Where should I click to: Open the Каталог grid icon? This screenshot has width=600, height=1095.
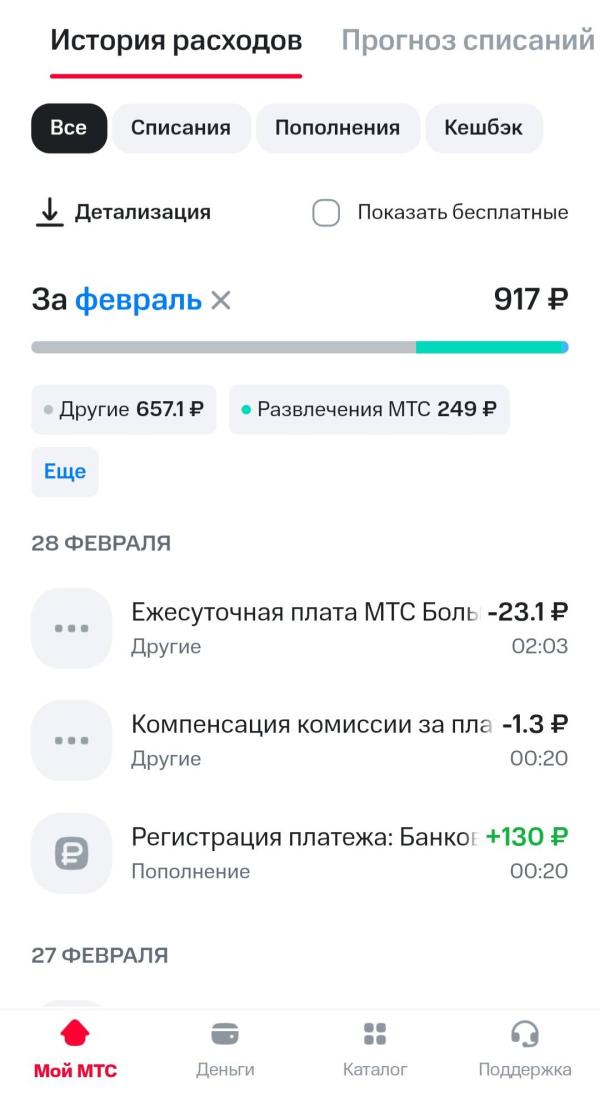click(x=375, y=1033)
